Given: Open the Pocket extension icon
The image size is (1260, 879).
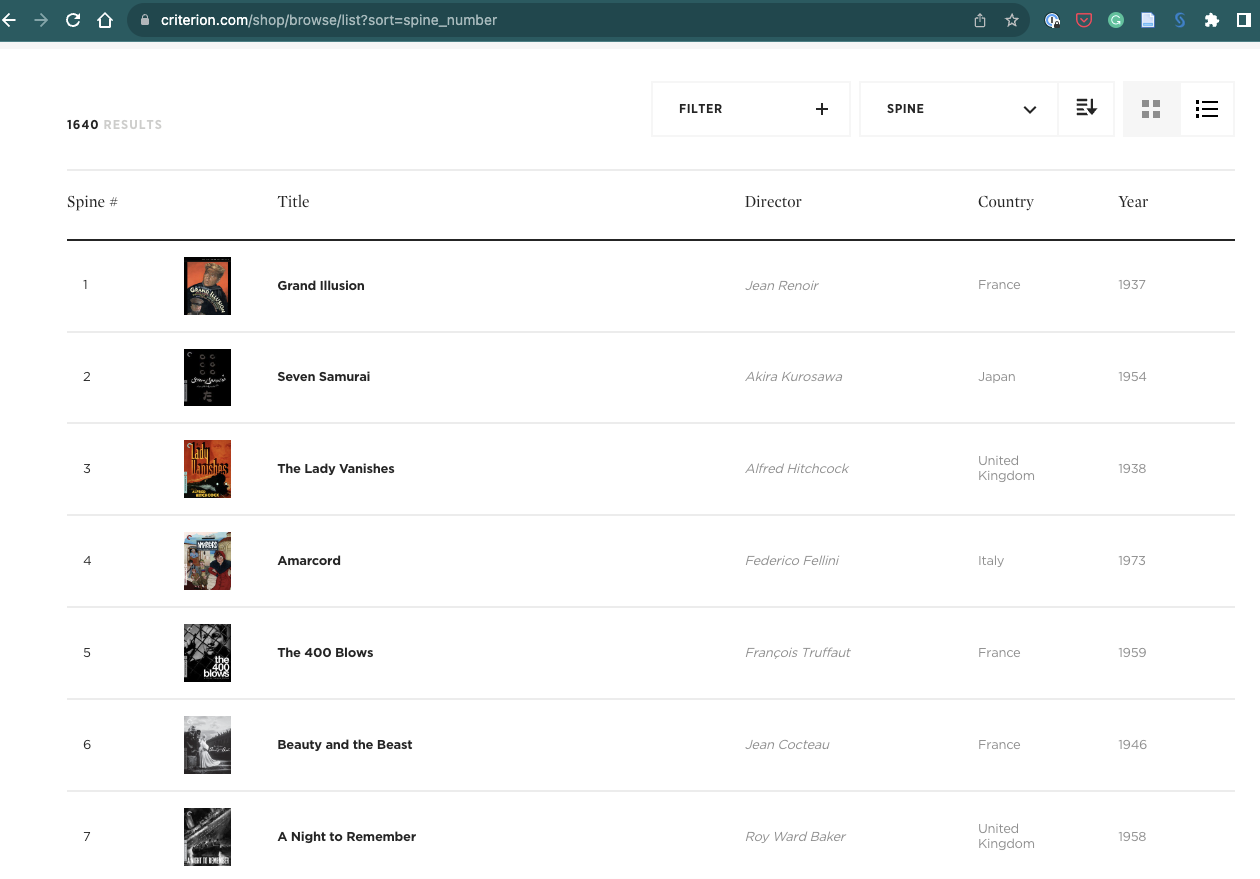Looking at the screenshot, I should point(1084,20).
